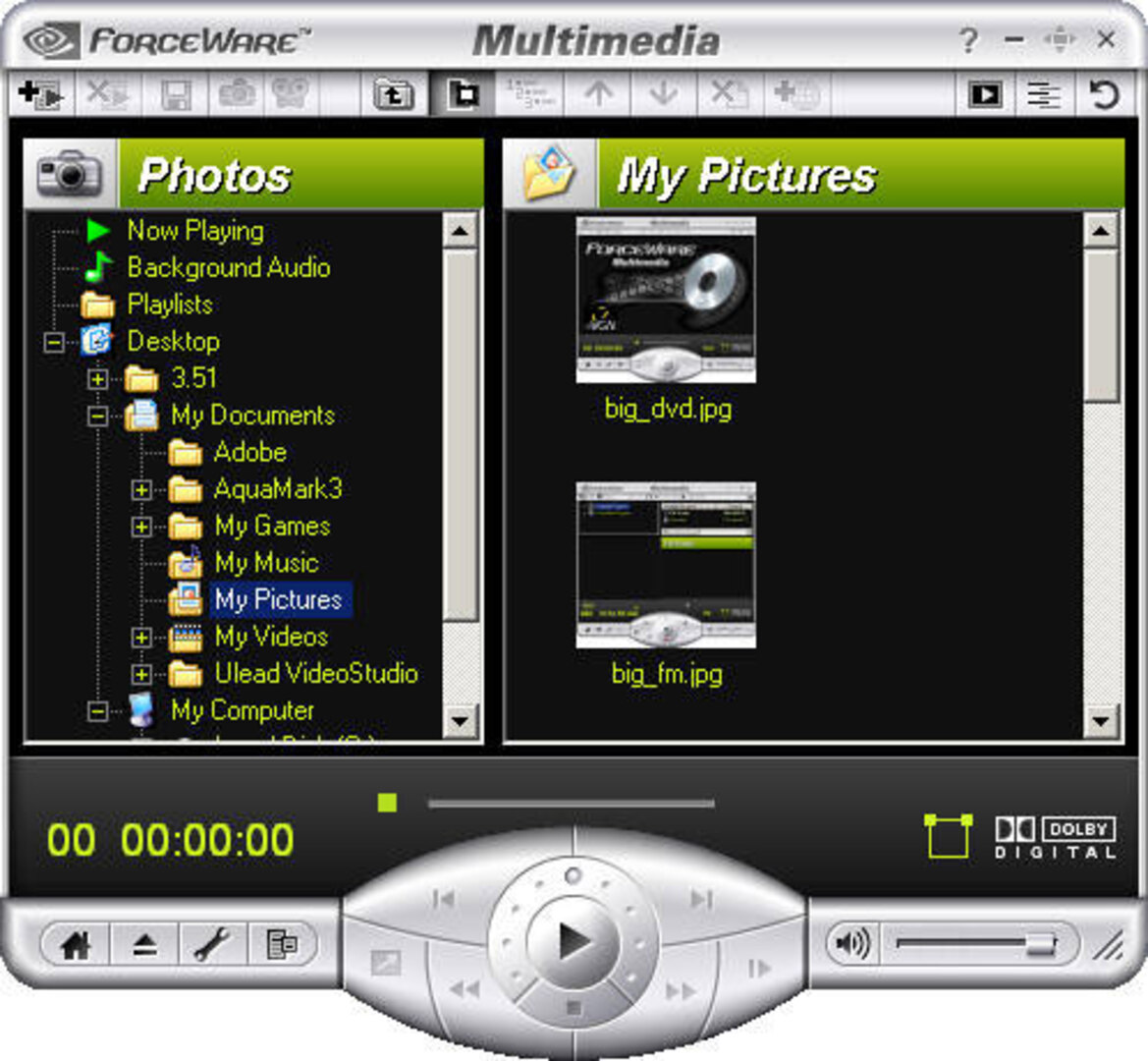Select Background Audio in the tree
This screenshot has height=1061, width=1148.
point(229,267)
